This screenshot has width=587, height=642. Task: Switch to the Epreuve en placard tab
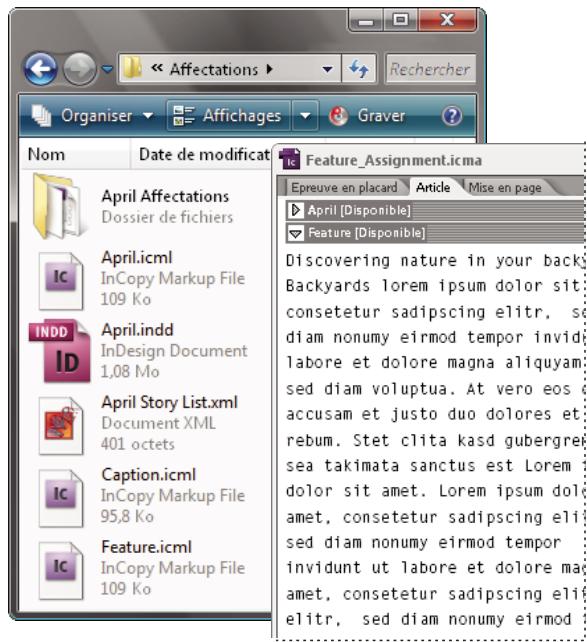pyautogui.click(x=344, y=188)
